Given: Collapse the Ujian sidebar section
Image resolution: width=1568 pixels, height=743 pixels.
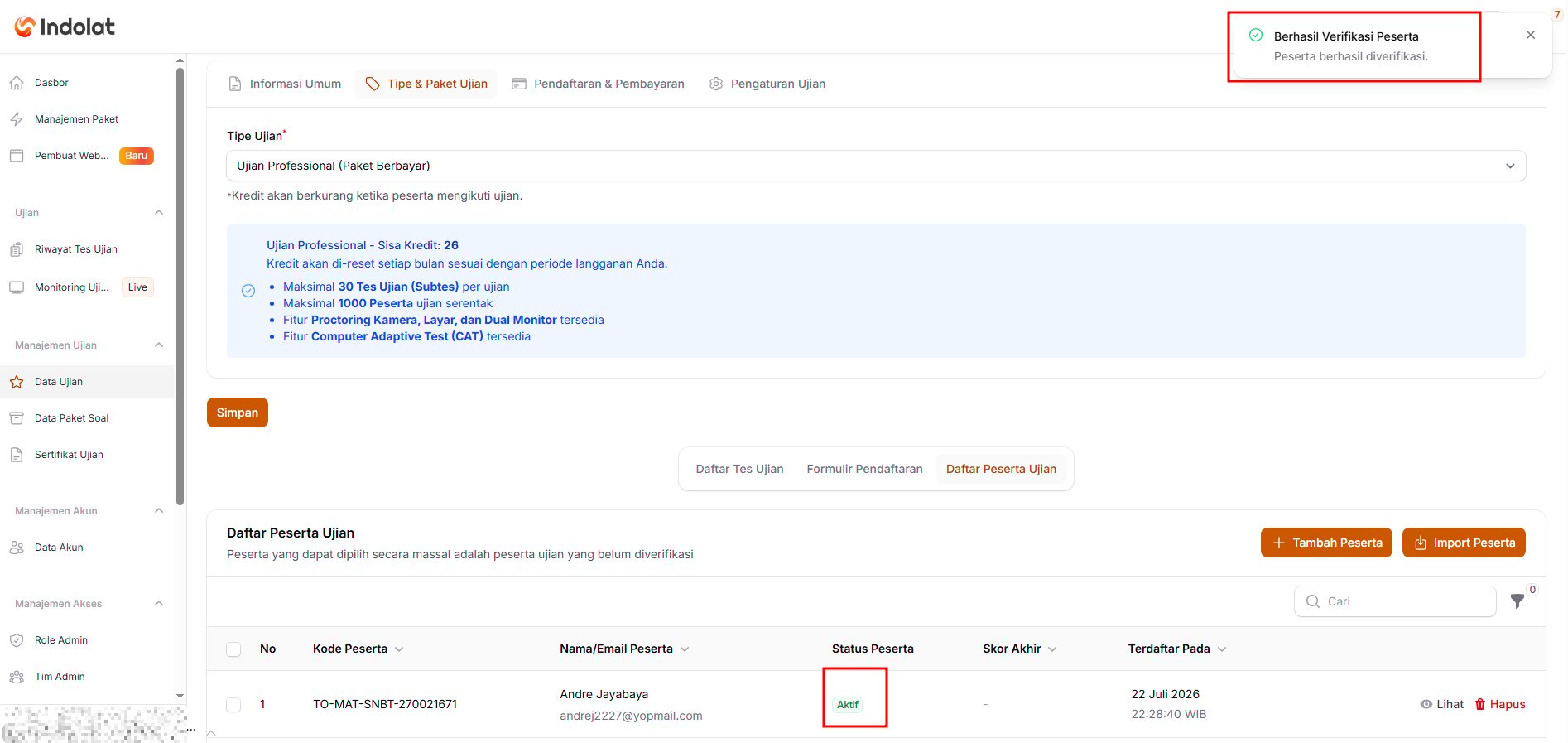Looking at the screenshot, I should (x=159, y=213).
